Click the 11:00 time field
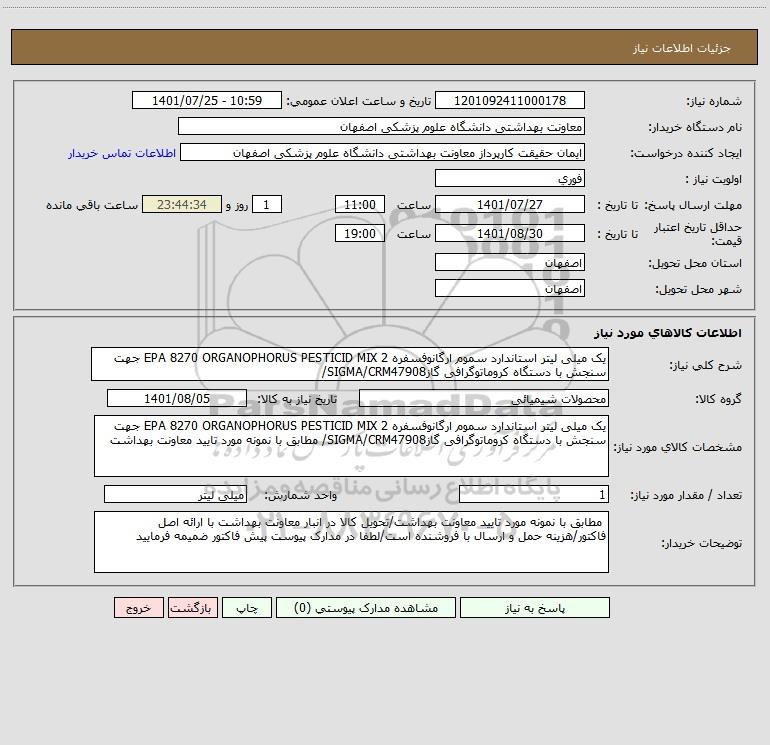This screenshot has height=745, width=770. click(359, 204)
